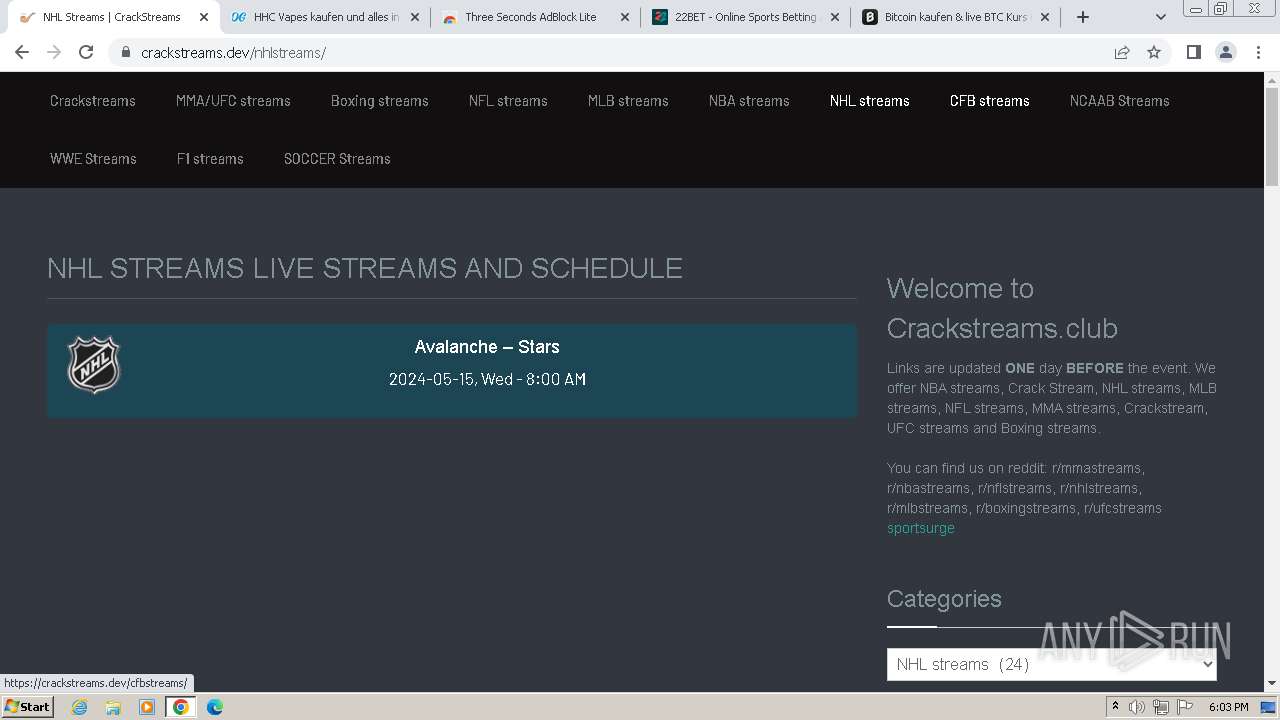Open Action Center flag icon
This screenshot has width=1280, height=720.
coord(1185,707)
